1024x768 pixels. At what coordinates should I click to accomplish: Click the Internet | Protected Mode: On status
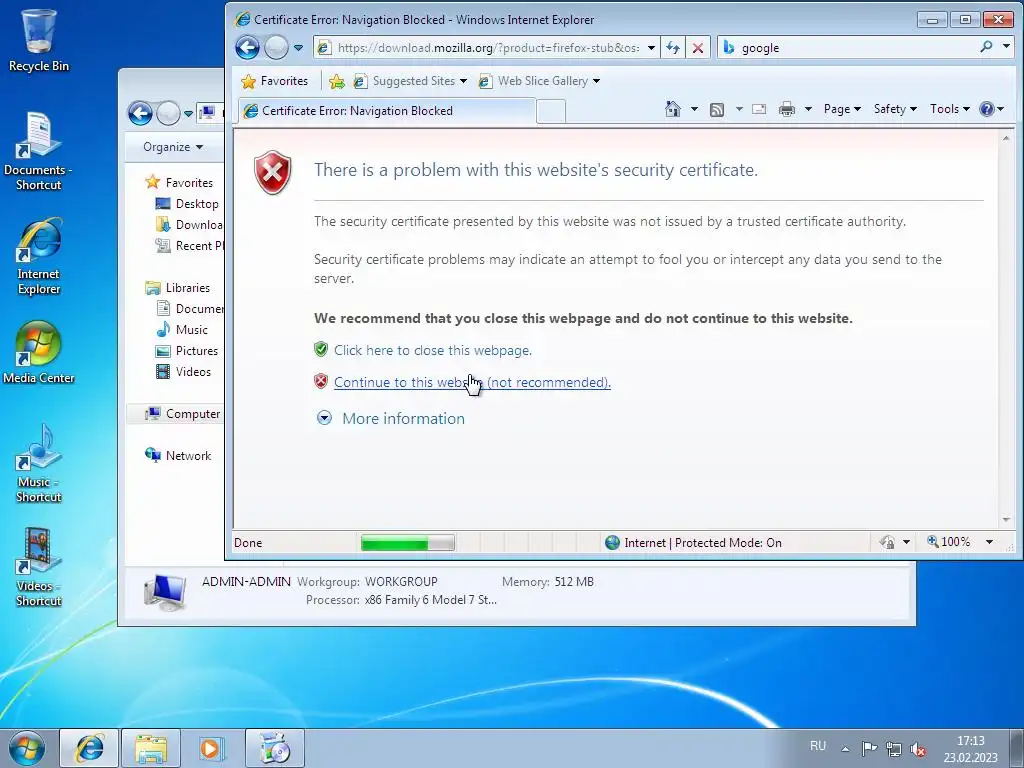pyautogui.click(x=693, y=543)
